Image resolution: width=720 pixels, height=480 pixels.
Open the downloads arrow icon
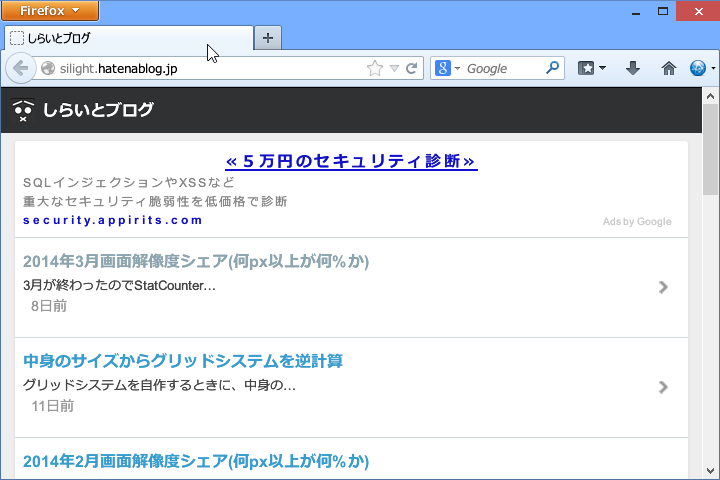pos(633,68)
